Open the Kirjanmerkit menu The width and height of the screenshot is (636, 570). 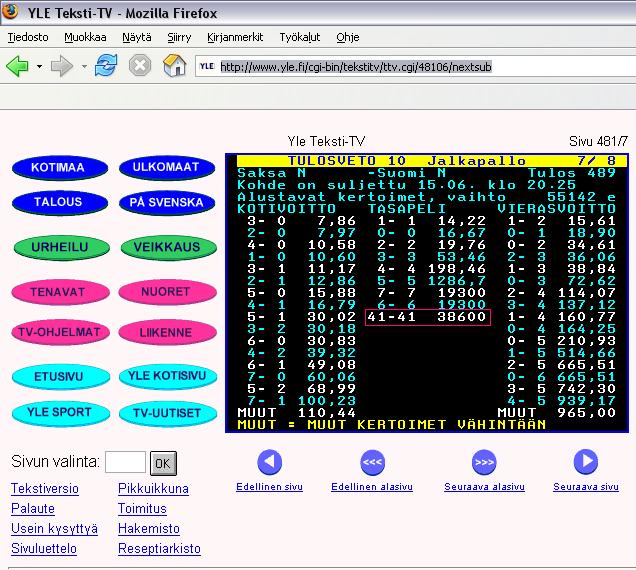[x=235, y=37]
